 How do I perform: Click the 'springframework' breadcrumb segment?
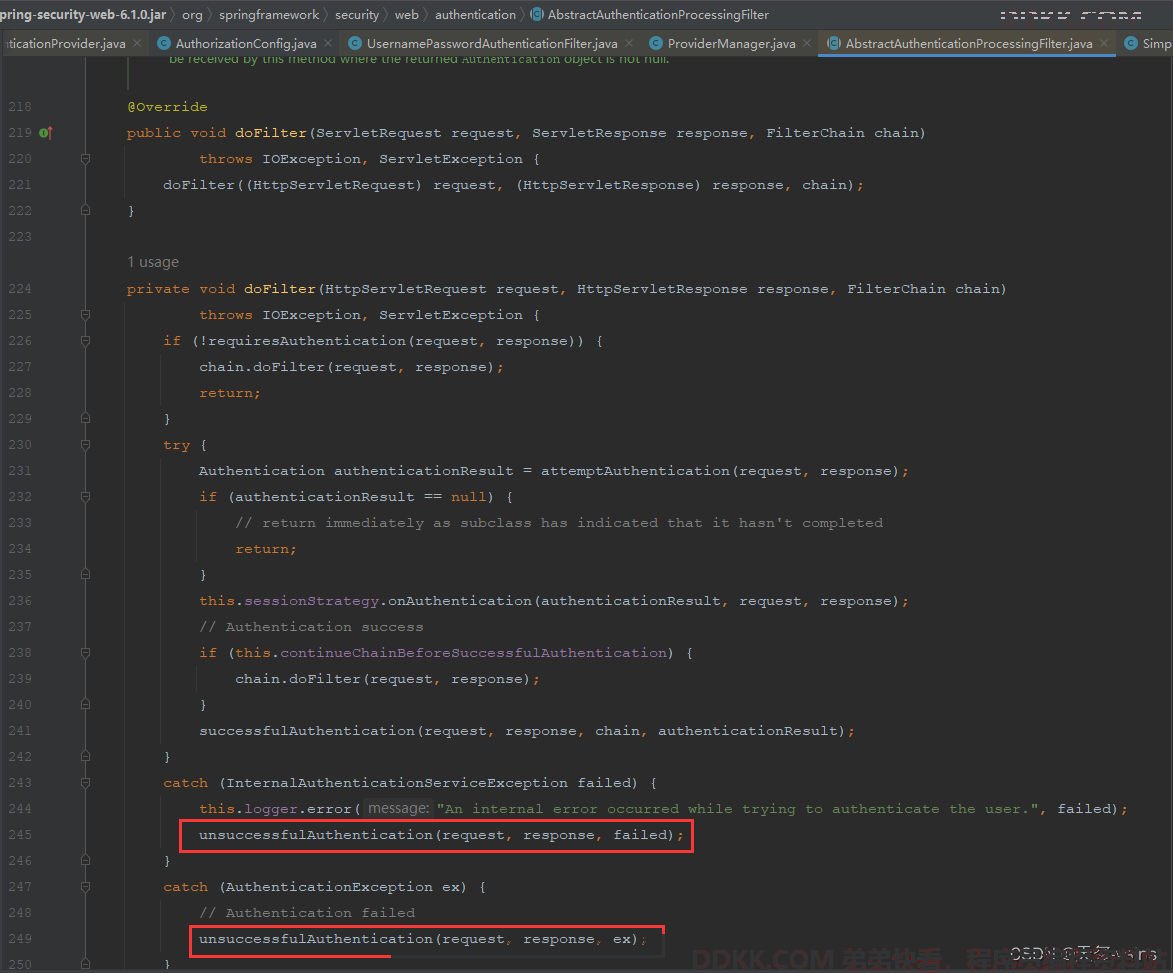[271, 15]
